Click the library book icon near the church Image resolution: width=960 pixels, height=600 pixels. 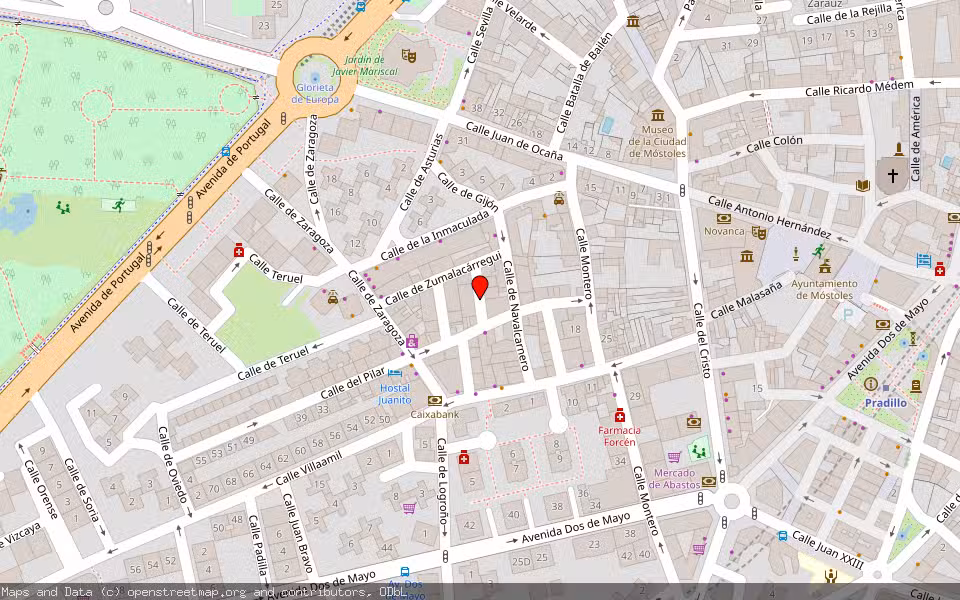pyautogui.click(x=863, y=186)
